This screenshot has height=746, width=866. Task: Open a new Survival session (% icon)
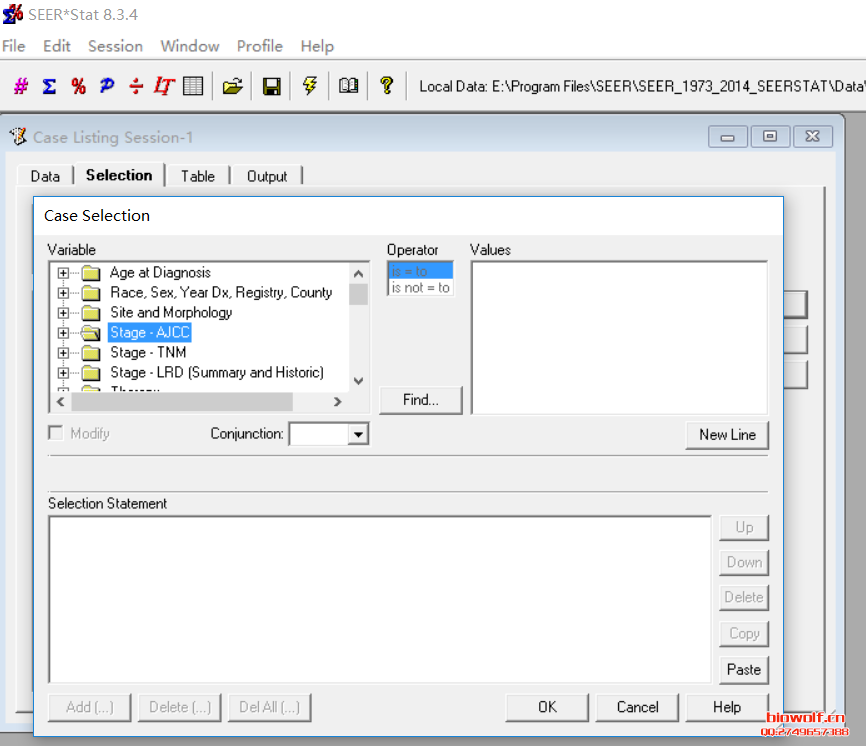[78, 86]
